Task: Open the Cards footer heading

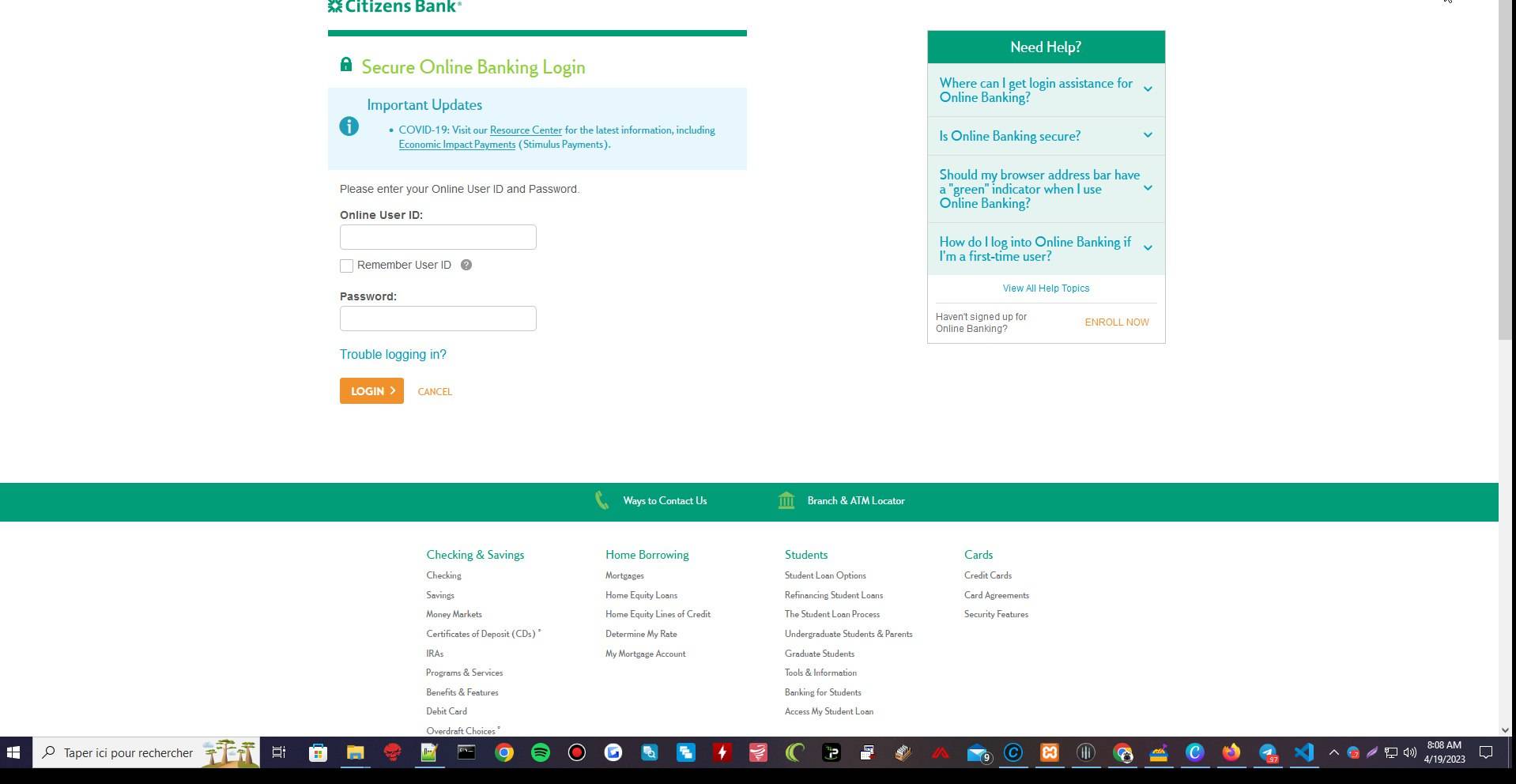Action: 979,555
